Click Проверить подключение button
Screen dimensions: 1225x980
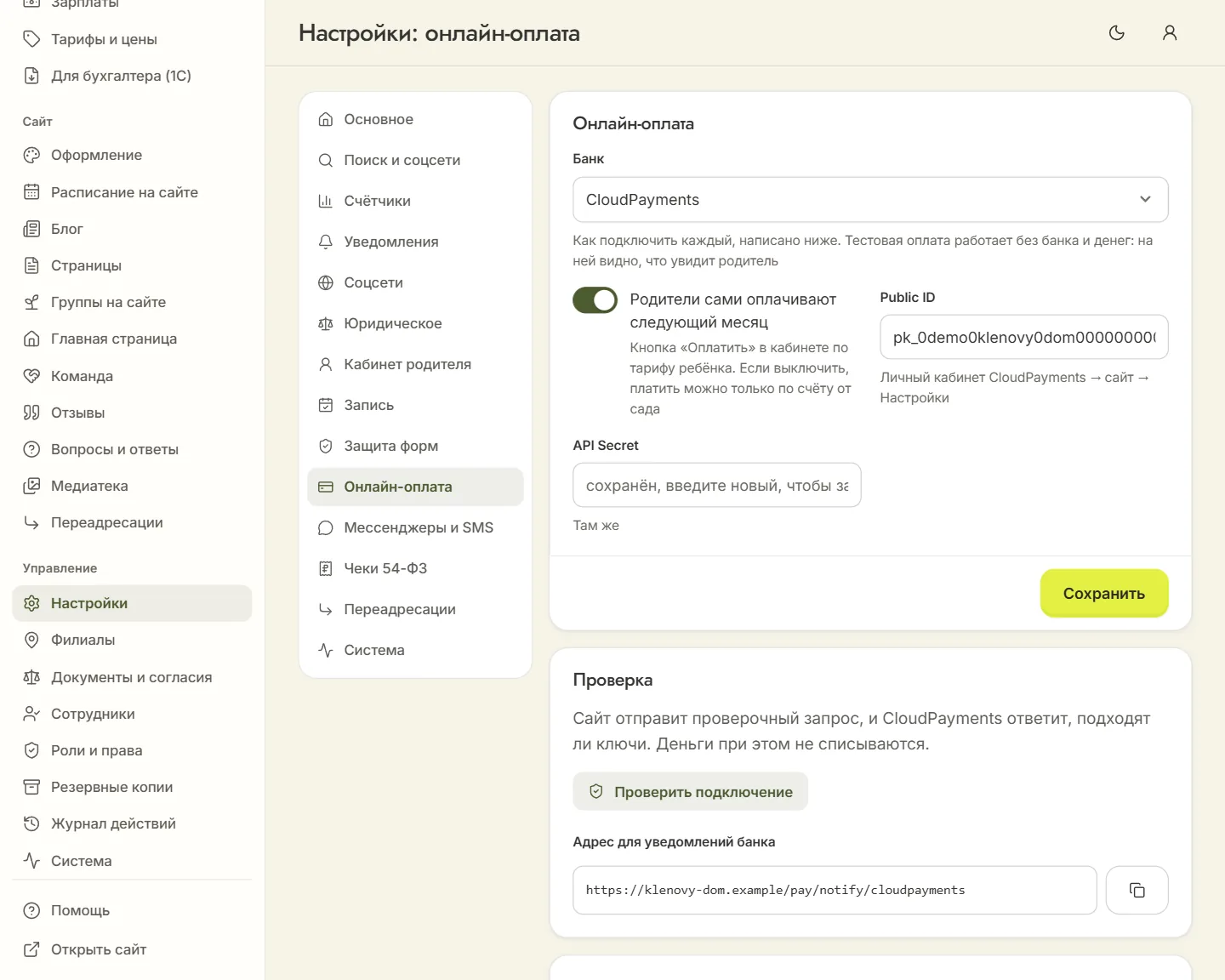tap(690, 791)
